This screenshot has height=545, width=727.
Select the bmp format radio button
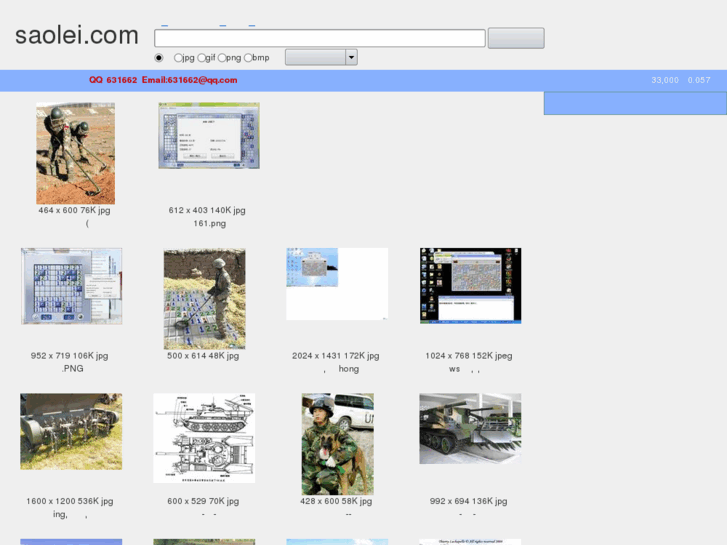(x=248, y=58)
